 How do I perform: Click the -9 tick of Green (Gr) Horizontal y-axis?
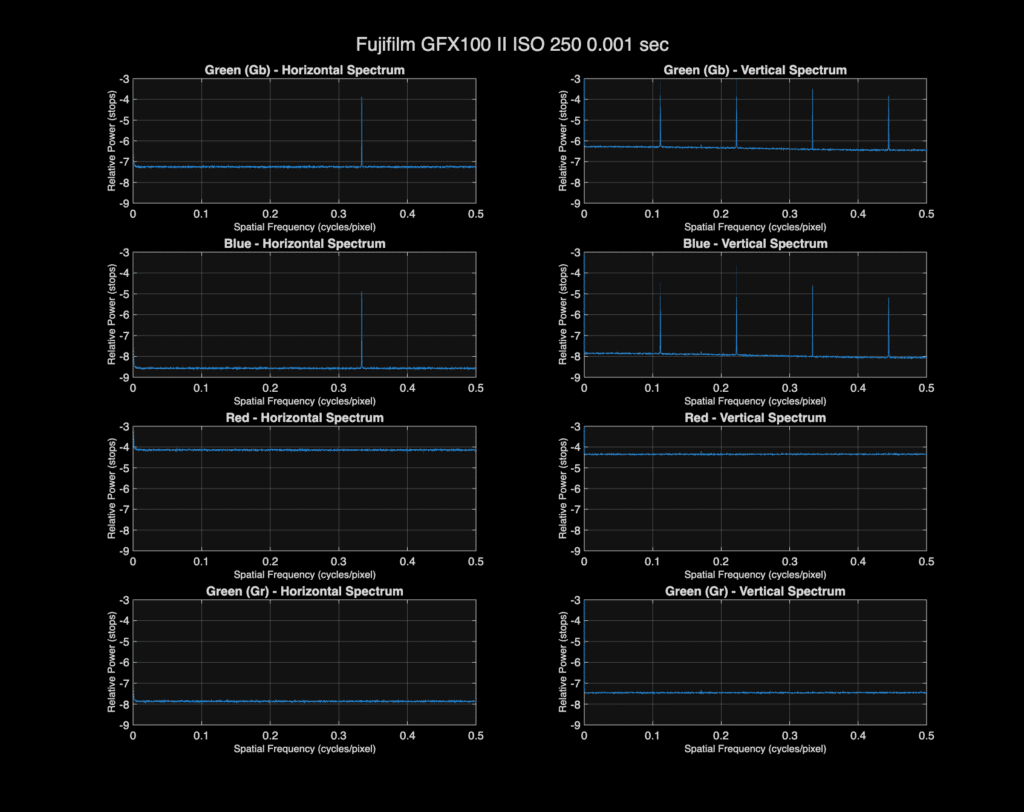[x=124, y=724]
